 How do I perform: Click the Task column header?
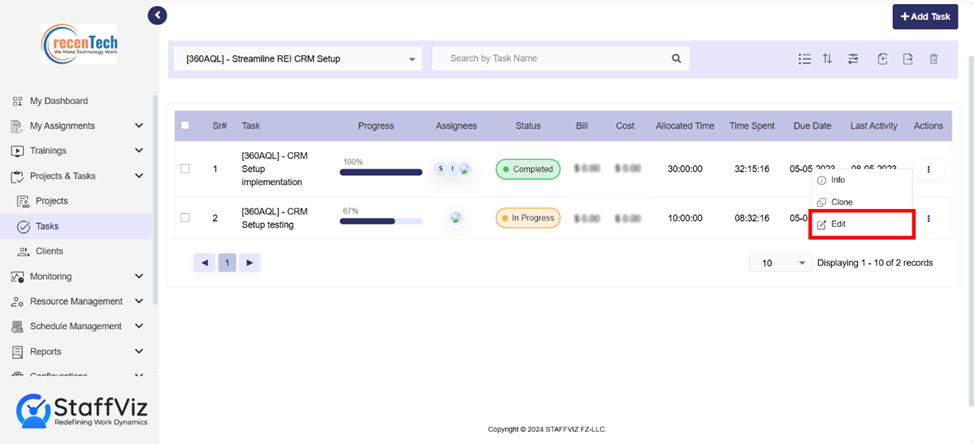click(x=251, y=126)
